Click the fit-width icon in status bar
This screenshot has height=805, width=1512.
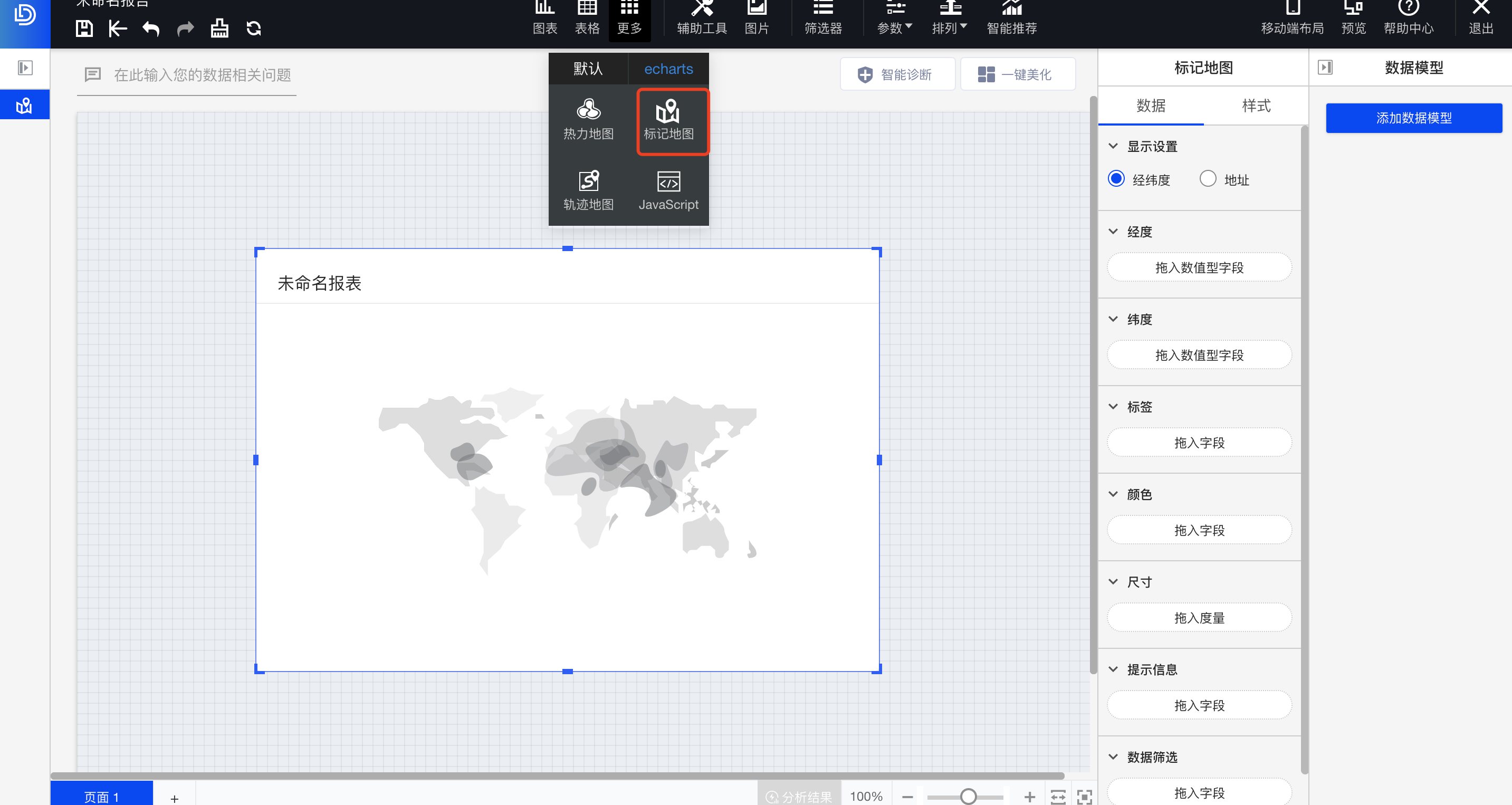(x=1058, y=796)
